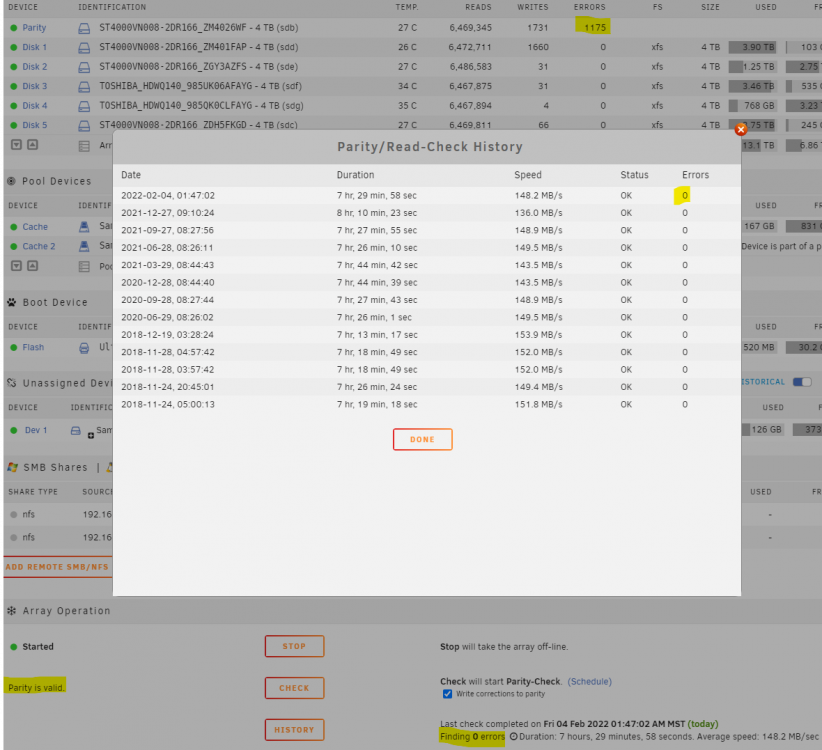Screen dimensions: 822x750
Task: Click Cache 2 SSD drive icon
Action: (84, 246)
